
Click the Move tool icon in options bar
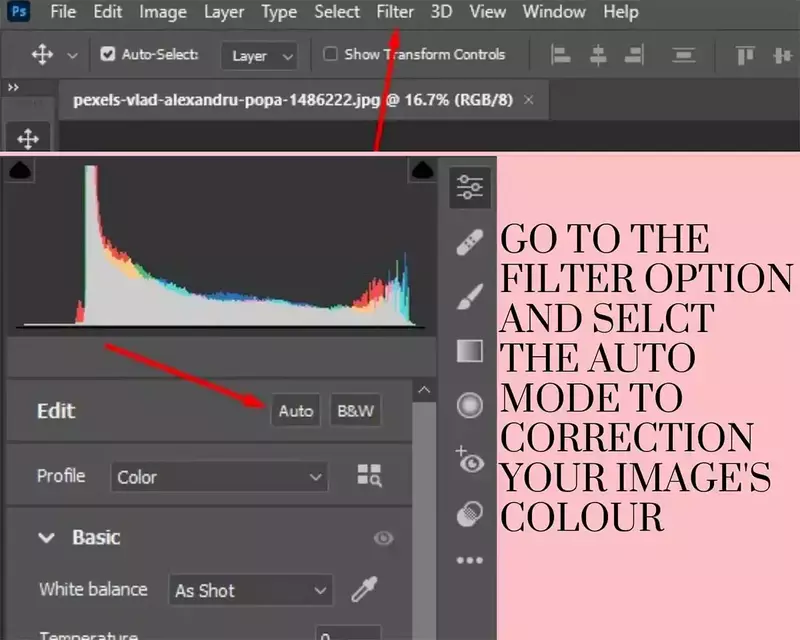[x=42, y=54]
